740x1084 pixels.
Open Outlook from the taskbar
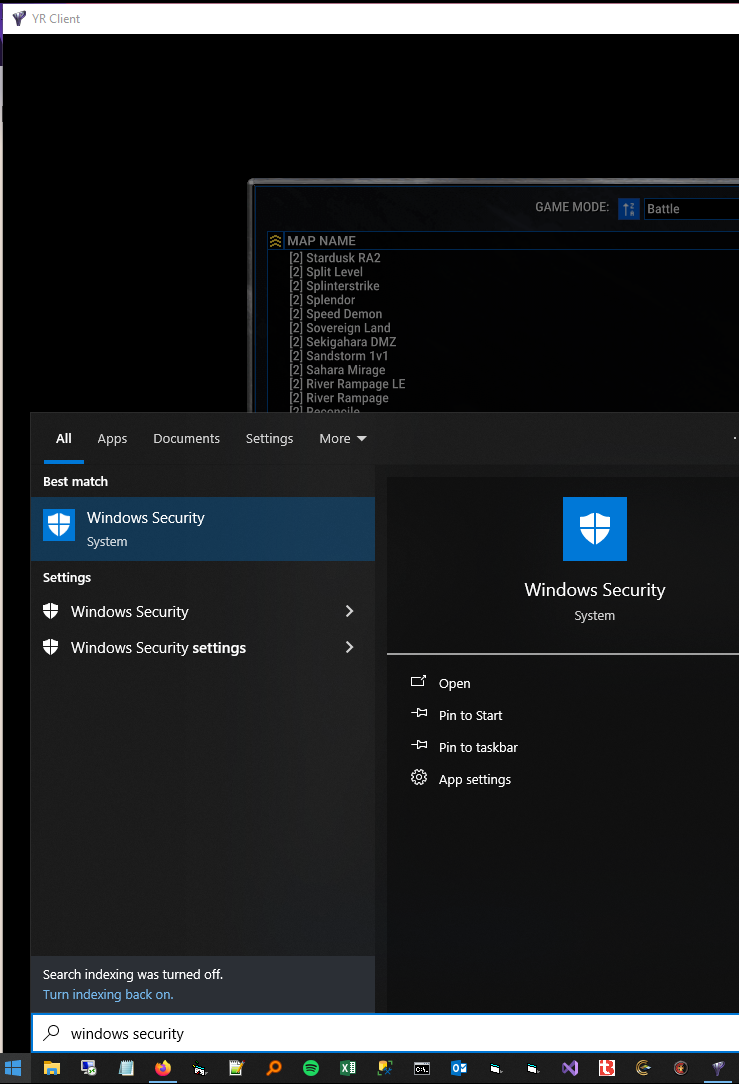459,1068
